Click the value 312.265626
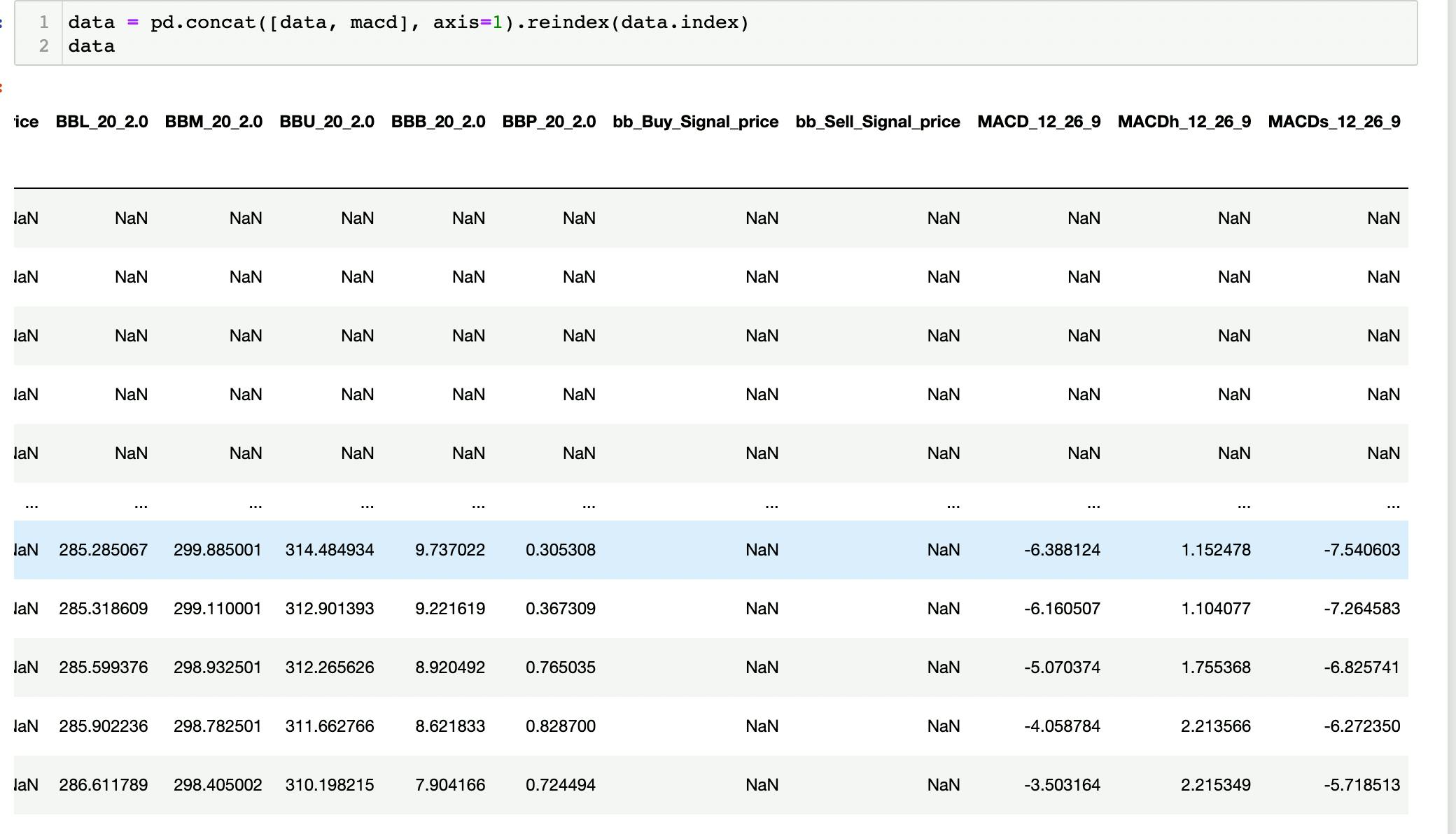Viewport: 1456px width, 834px height. [330, 667]
